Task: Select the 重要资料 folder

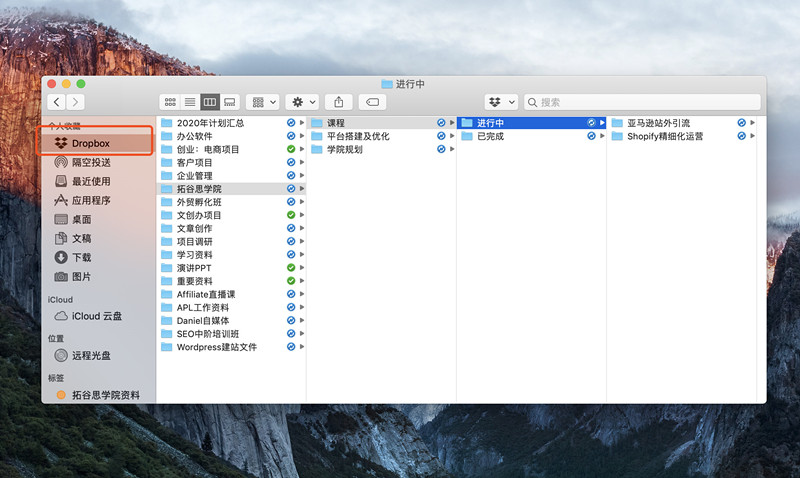Action: [x=231, y=281]
